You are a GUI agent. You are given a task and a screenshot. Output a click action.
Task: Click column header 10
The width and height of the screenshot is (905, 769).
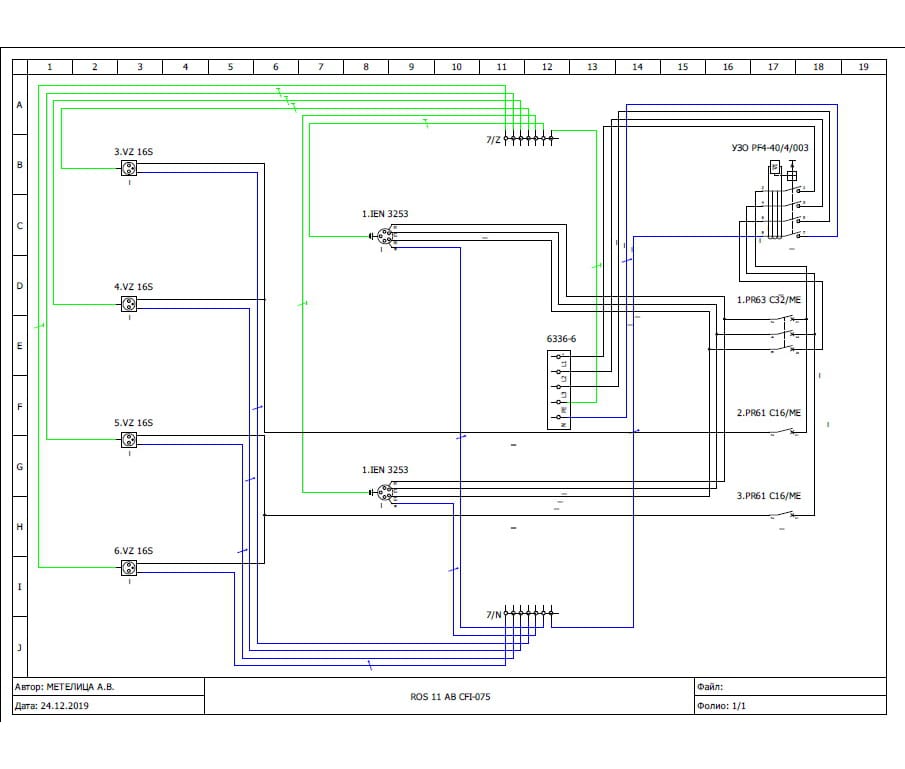(x=457, y=67)
